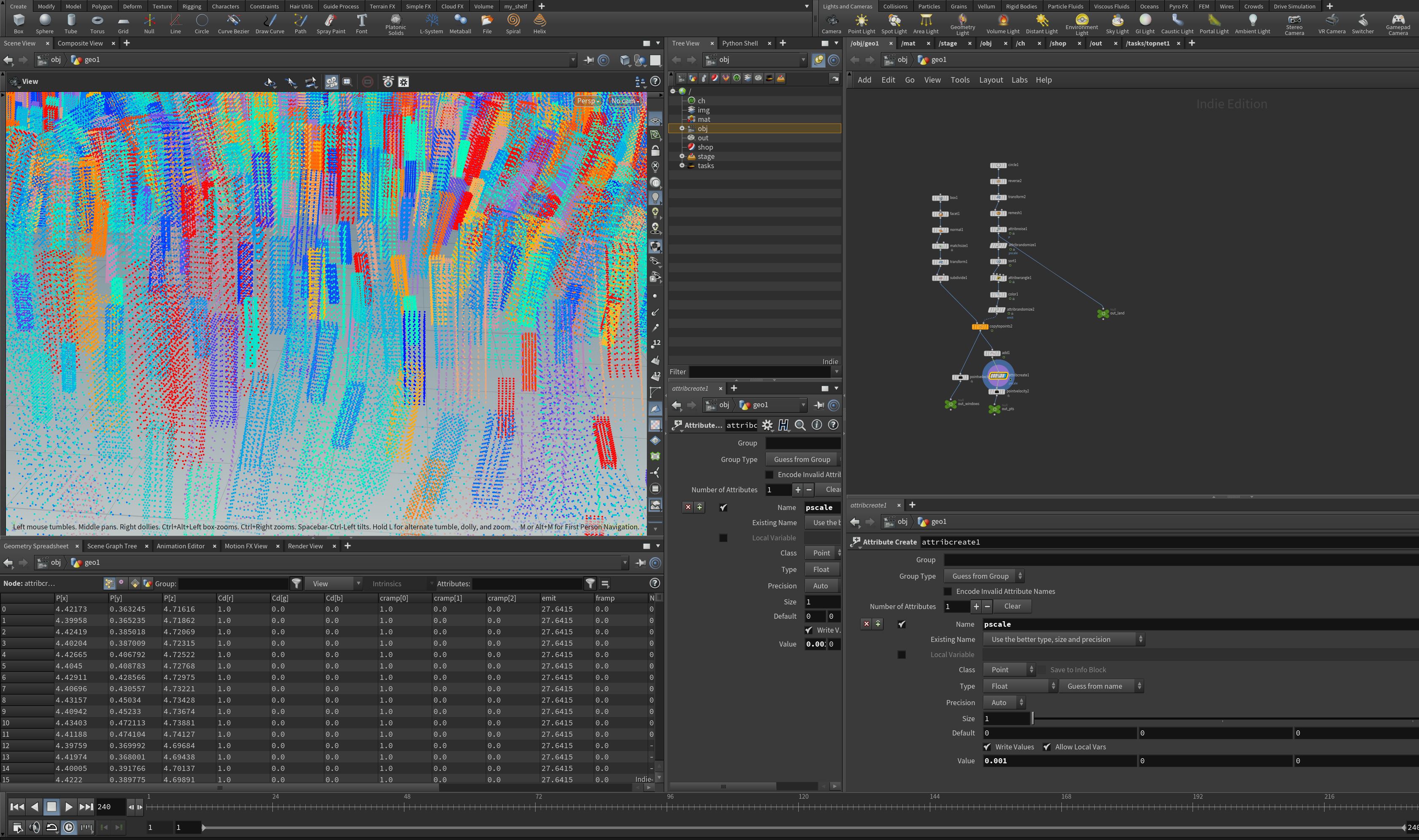Click the View button in Geometry Spreadsheet
Screen dimensions: 1419x840
pos(333,583)
